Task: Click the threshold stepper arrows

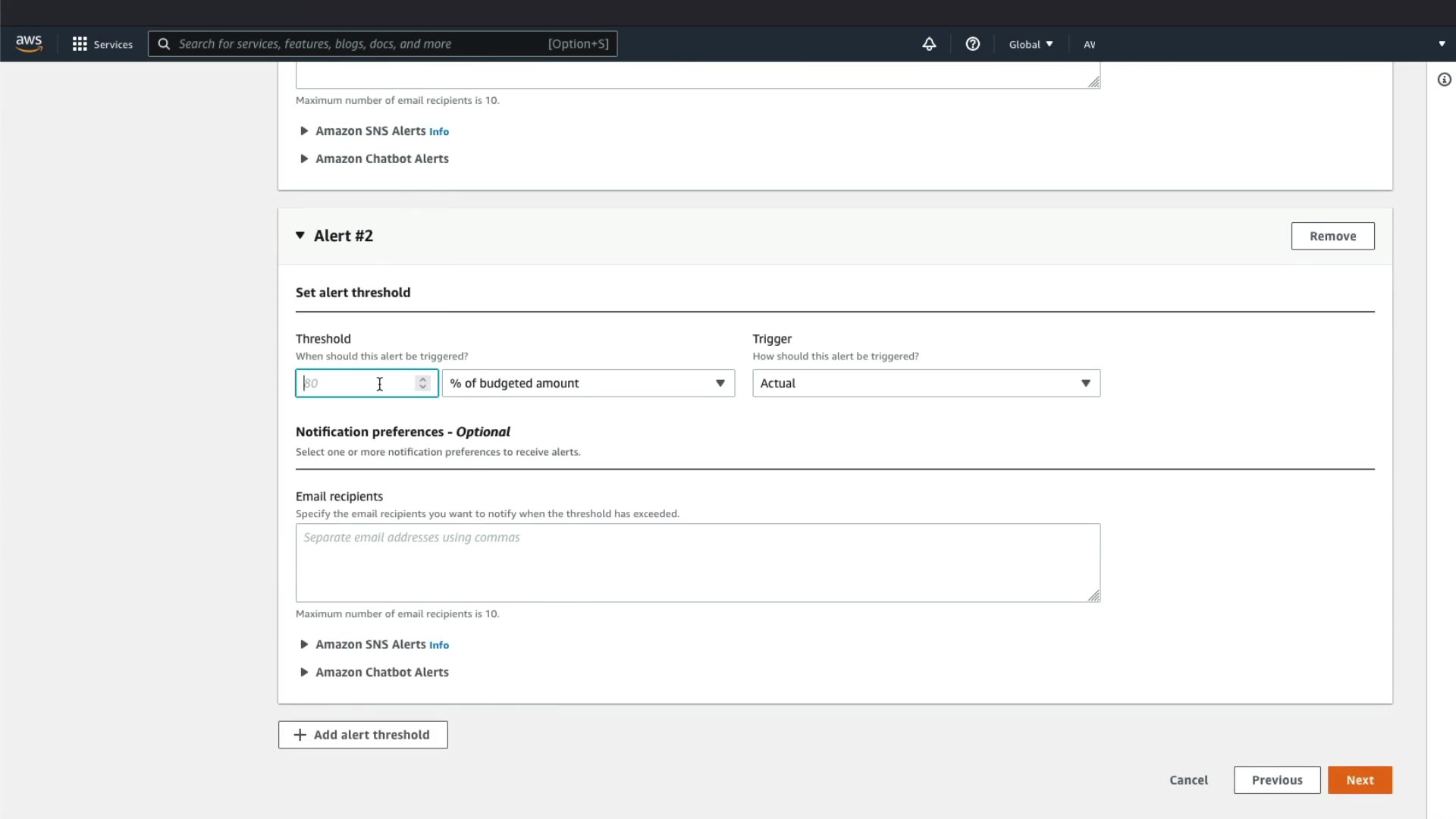Action: click(x=423, y=383)
